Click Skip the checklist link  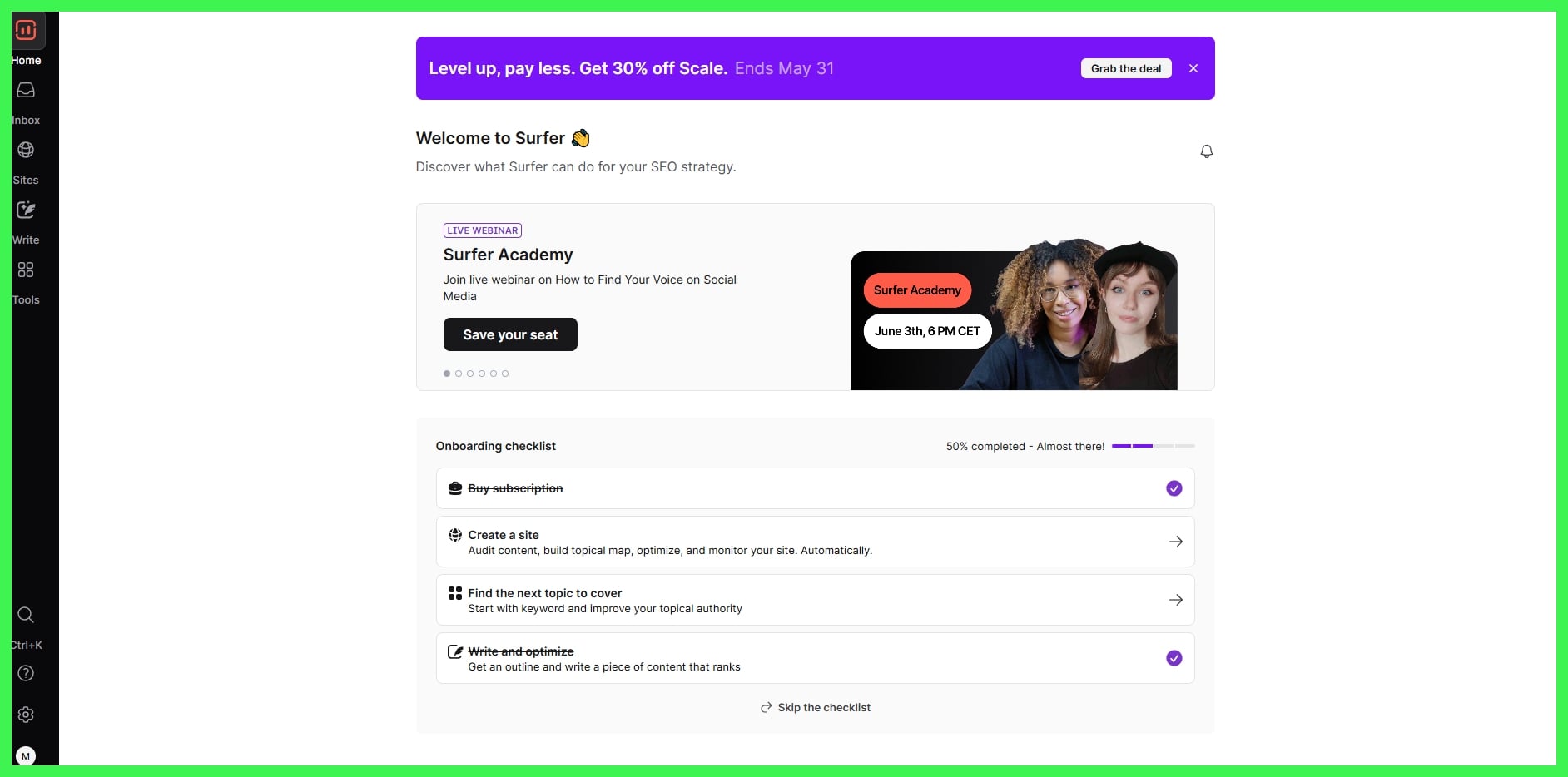point(816,707)
